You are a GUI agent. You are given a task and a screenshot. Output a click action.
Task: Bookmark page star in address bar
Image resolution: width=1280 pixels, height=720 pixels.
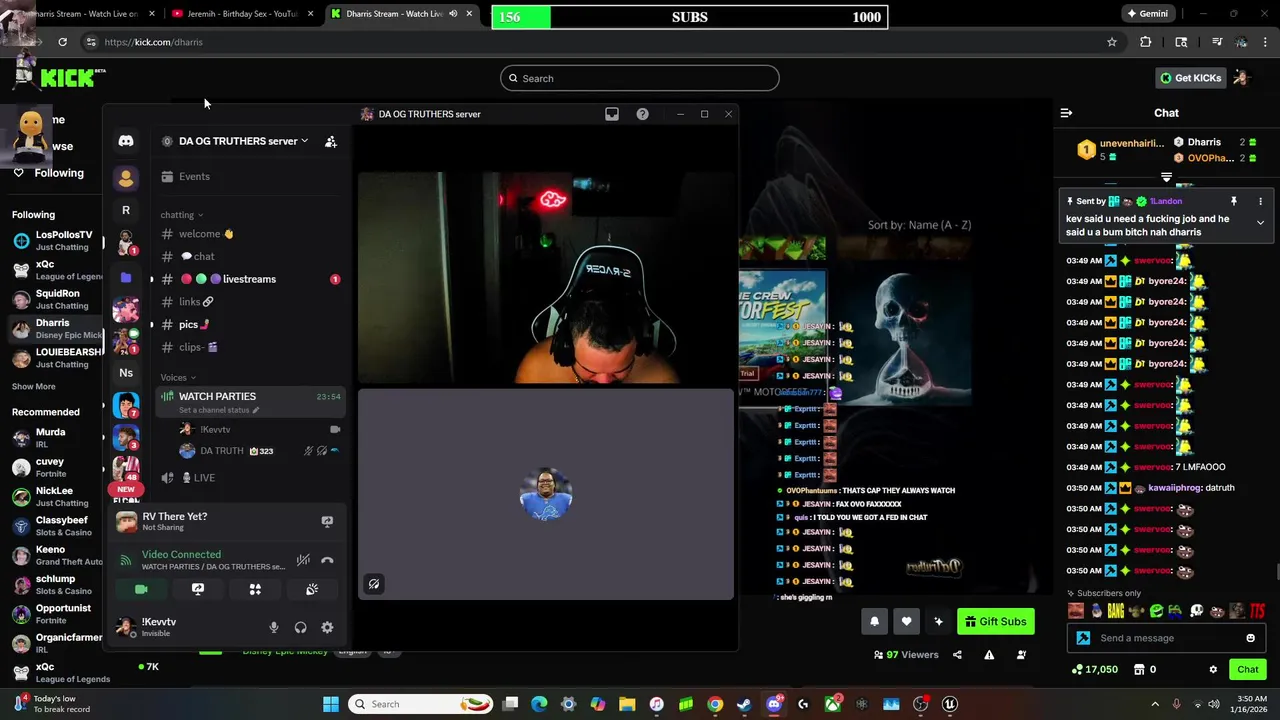click(x=1111, y=42)
